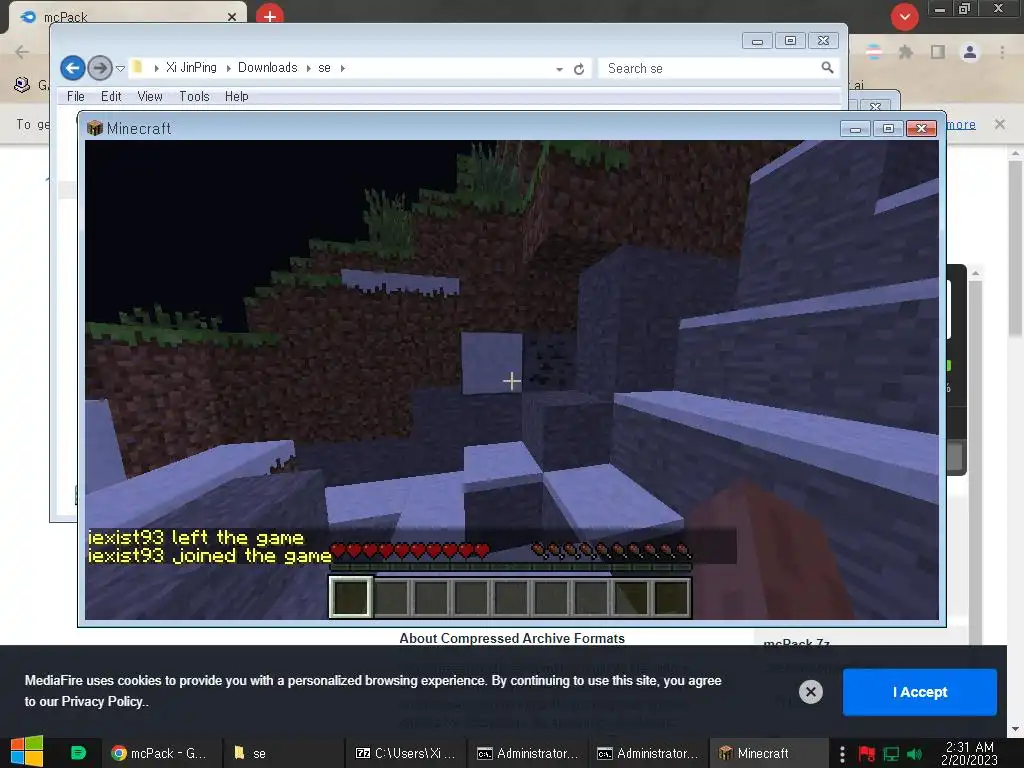Switch to the 7-Zip C:\Users\Xi taskbar item
The image size is (1024, 768).
tap(405, 753)
